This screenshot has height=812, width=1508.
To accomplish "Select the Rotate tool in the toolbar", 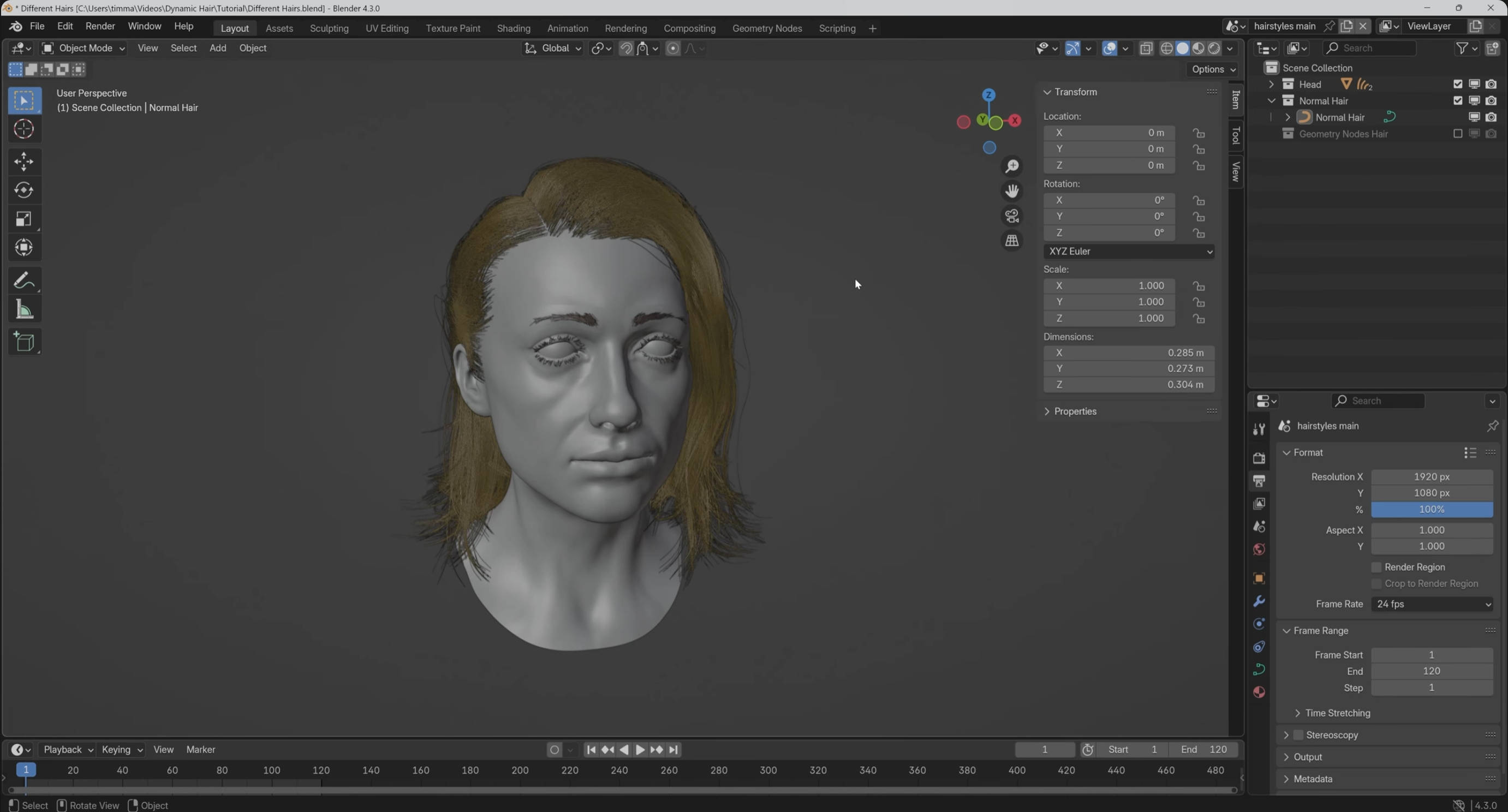I will pyautogui.click(x=24, y=190).
